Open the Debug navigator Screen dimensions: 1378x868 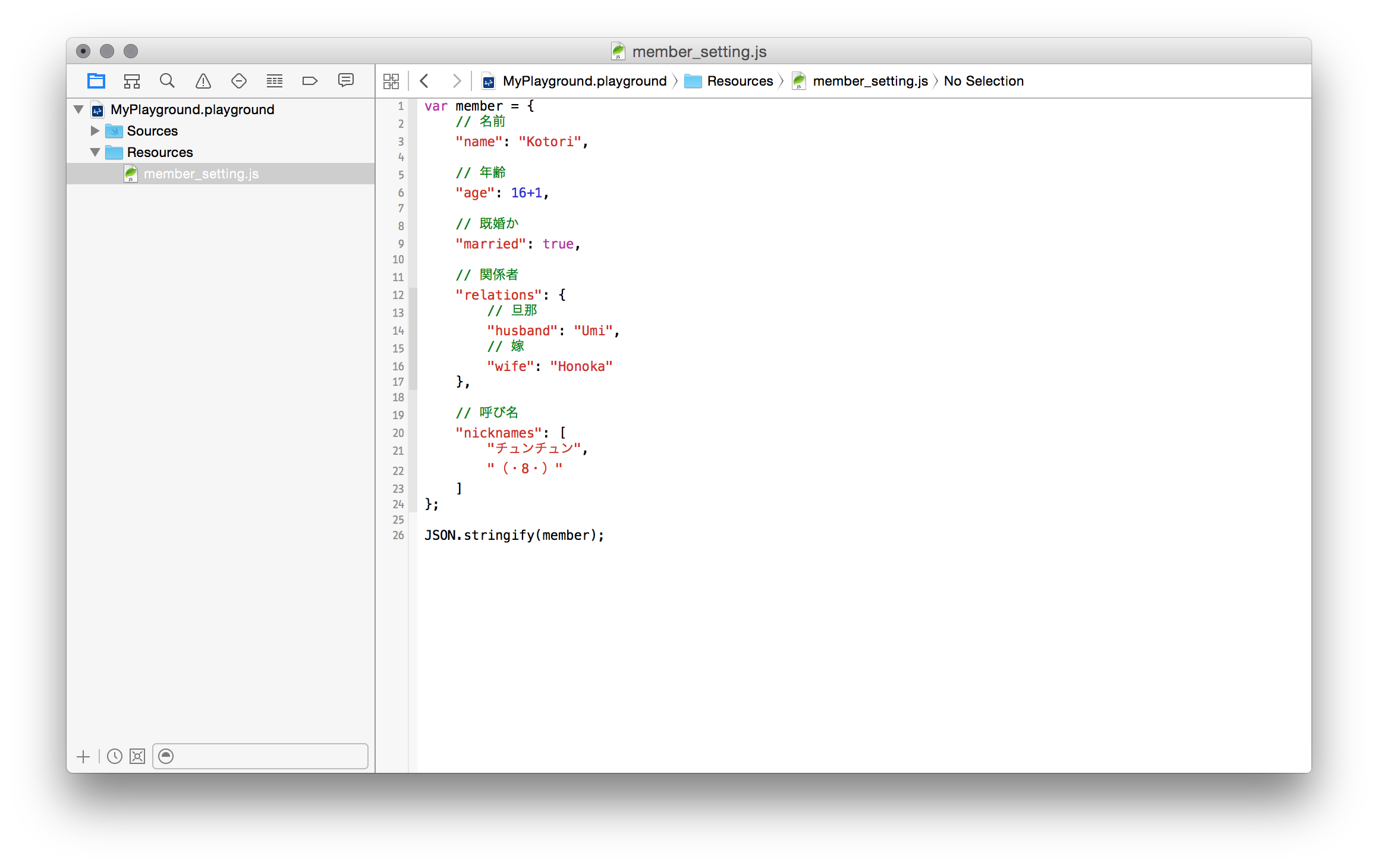pyautogui.click(x=274, y=80)
